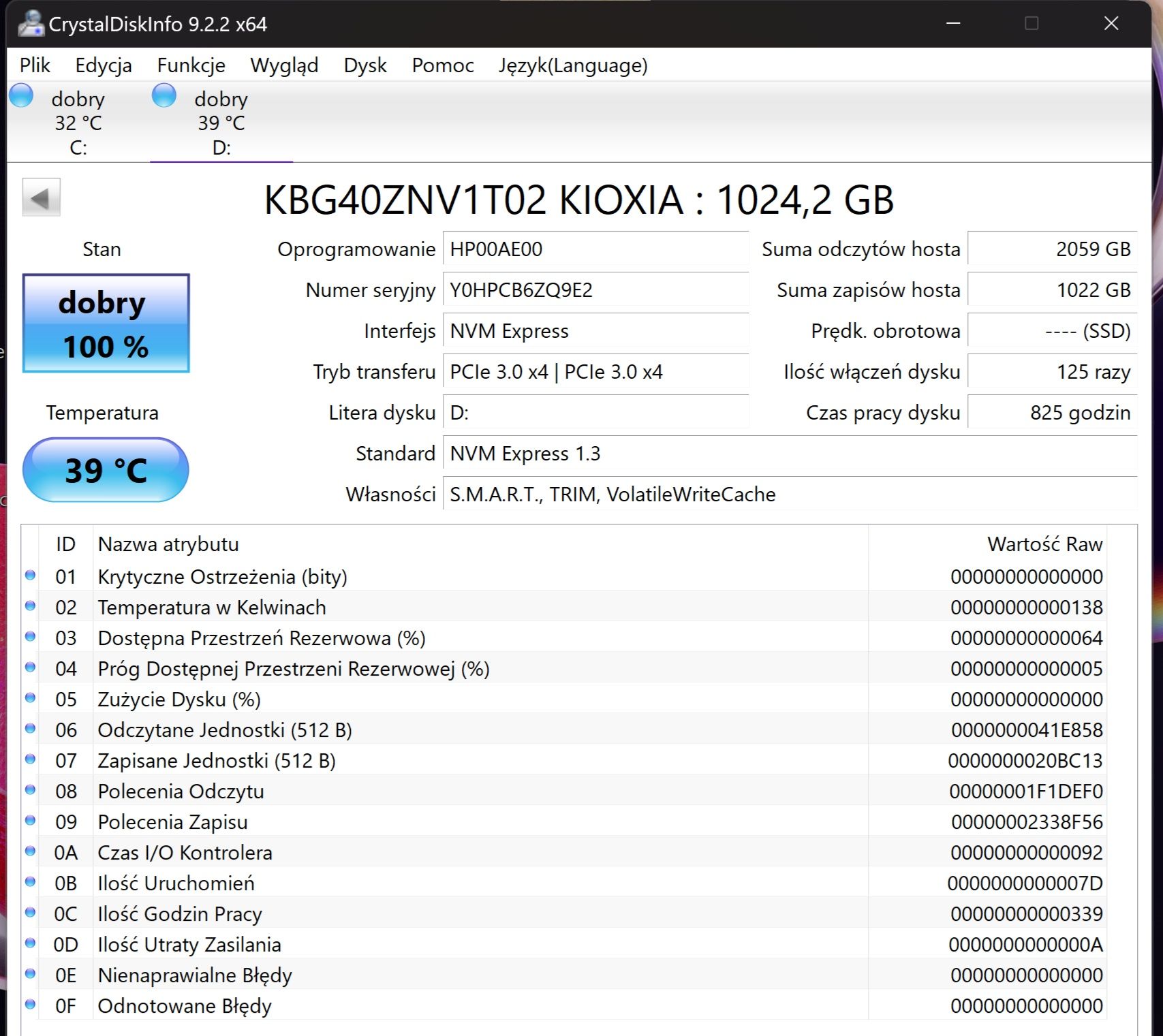Click status dot of Zużycie Dysku row
This screenshot has width=1163, height=1036.
tap(30, 698)
